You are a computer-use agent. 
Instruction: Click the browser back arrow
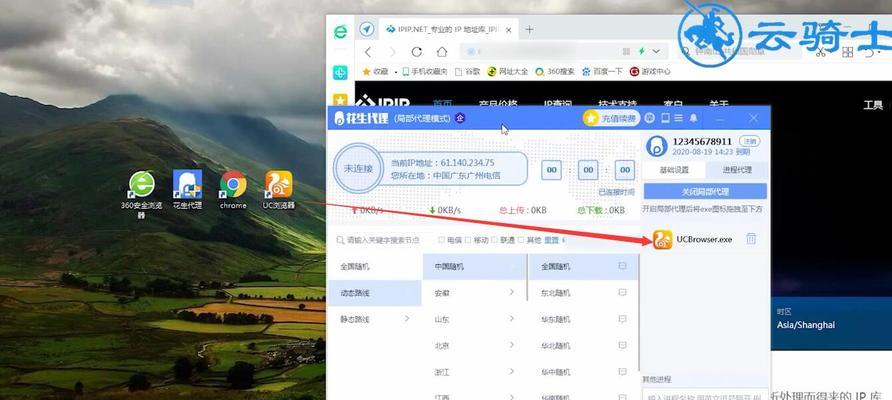pos(368,52)
